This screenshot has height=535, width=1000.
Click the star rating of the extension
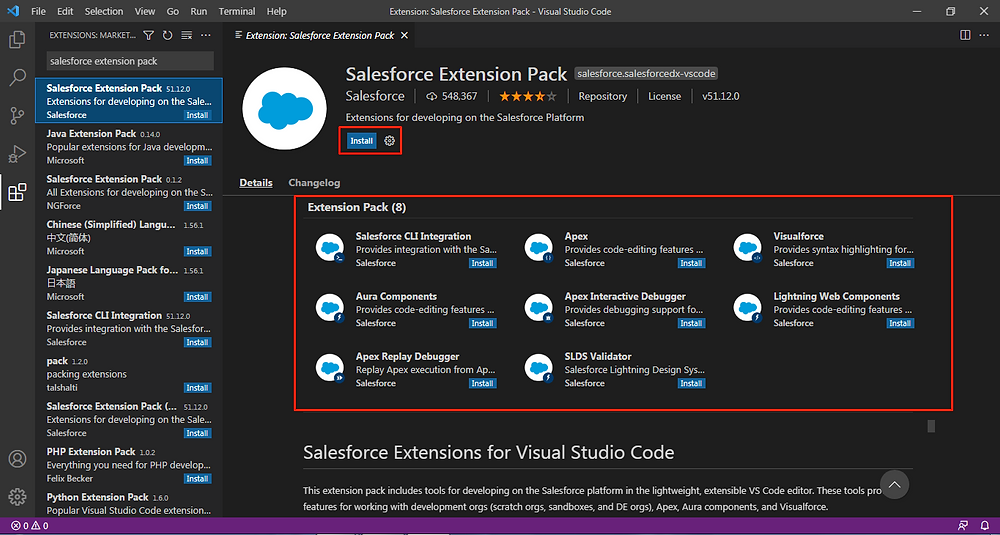pyautogui.click(x=528, y=96)
